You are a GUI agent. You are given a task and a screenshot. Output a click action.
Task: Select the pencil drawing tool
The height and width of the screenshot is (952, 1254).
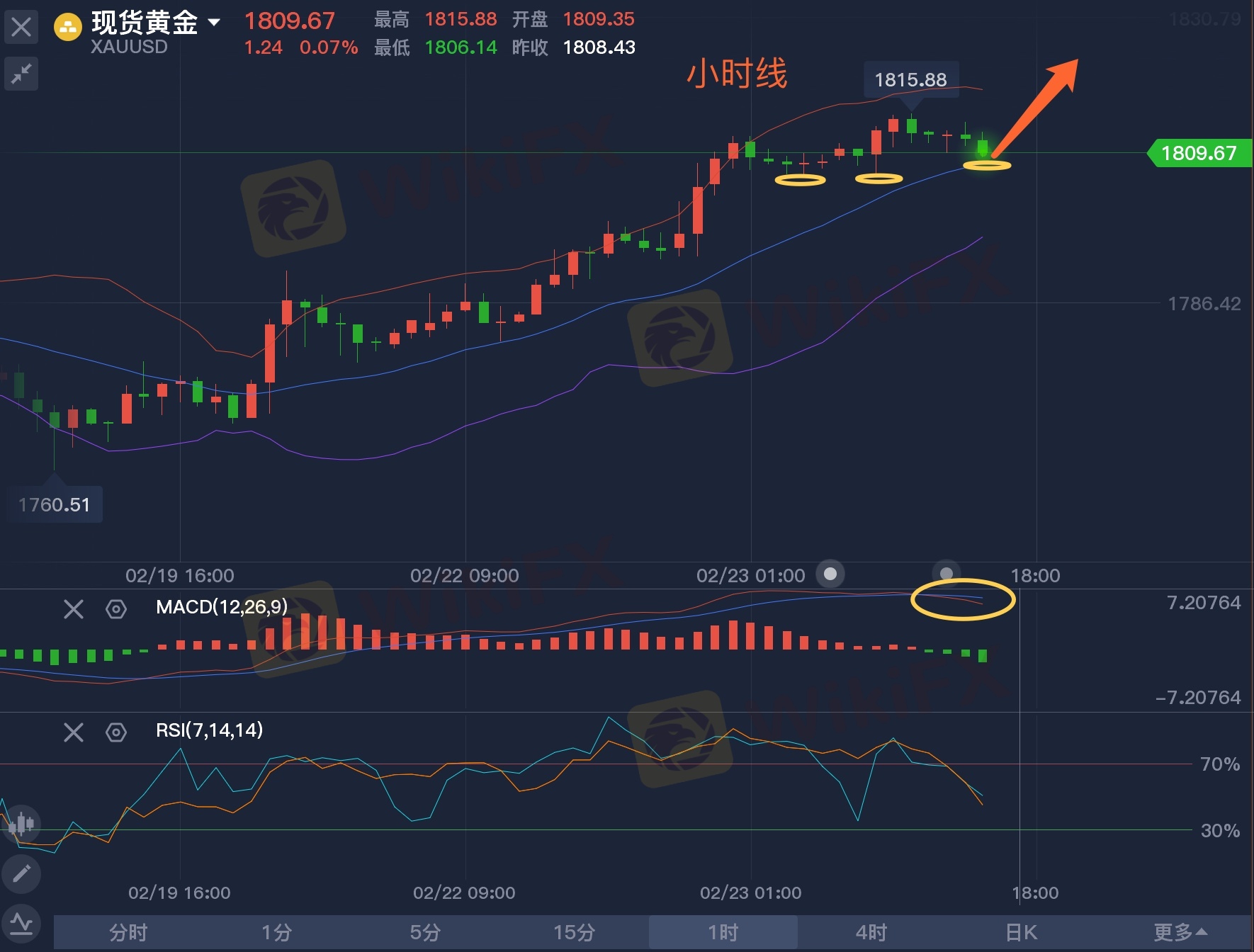[x=21, y=873]
